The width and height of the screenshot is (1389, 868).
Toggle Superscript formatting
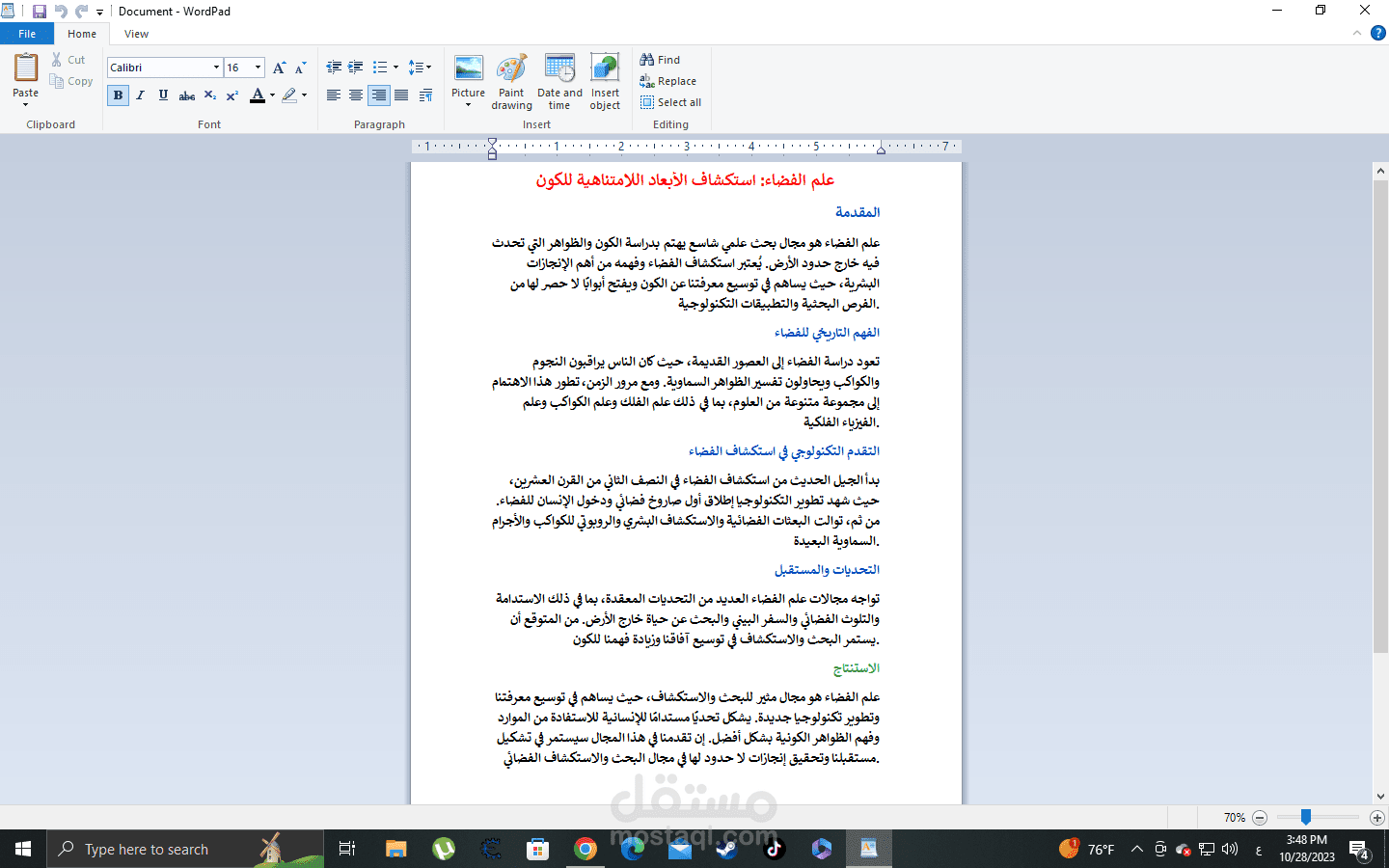tap(232, 95)
